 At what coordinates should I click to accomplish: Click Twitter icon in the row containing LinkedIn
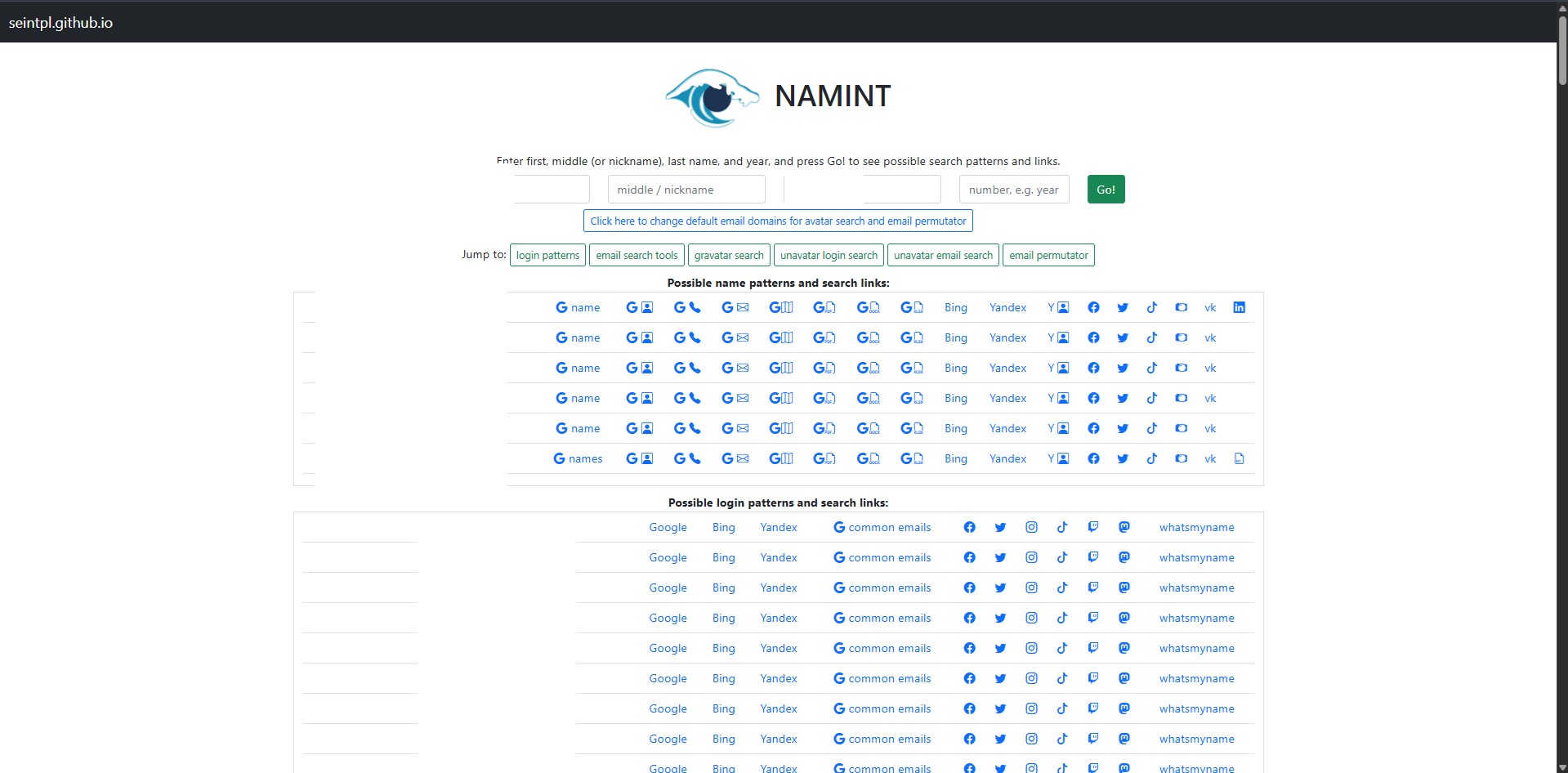1123,307
